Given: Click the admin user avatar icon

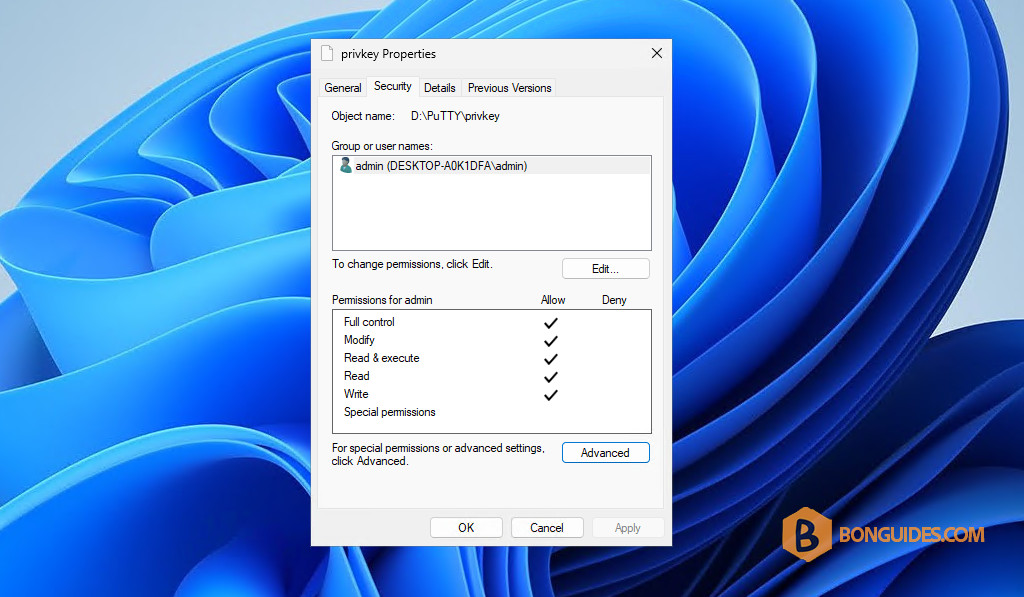Looking at the screenshot, I should pyautogui.click(x=345, y=165).
